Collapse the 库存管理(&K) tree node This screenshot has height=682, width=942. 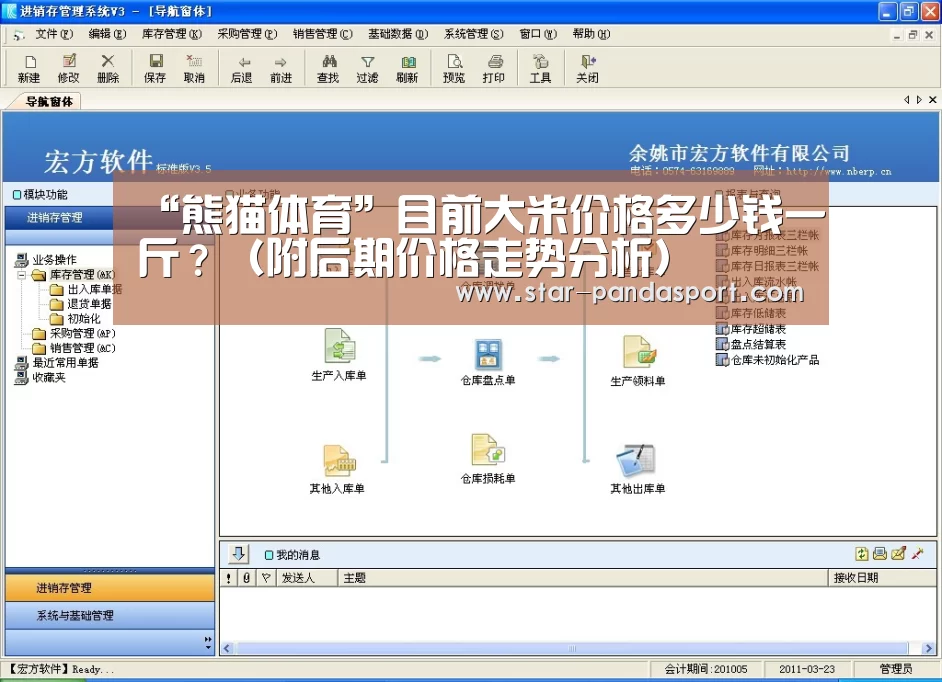click(x=22, y=275)
